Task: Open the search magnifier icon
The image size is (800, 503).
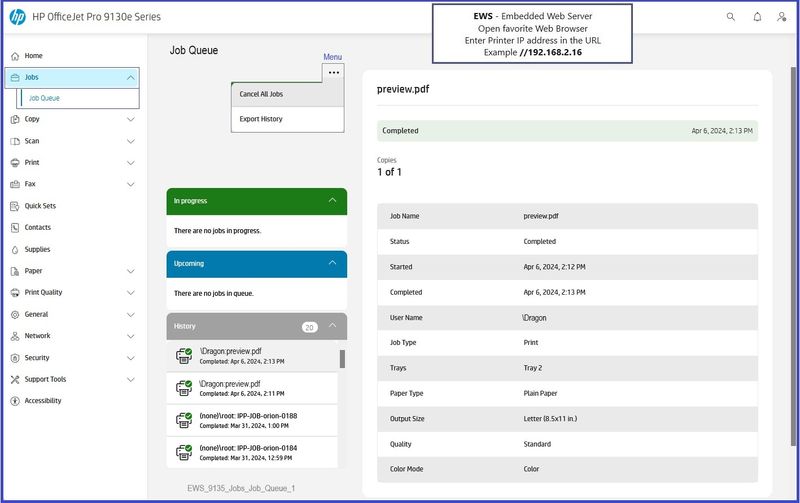Action: pyautogui.click(x=731, y=17)
